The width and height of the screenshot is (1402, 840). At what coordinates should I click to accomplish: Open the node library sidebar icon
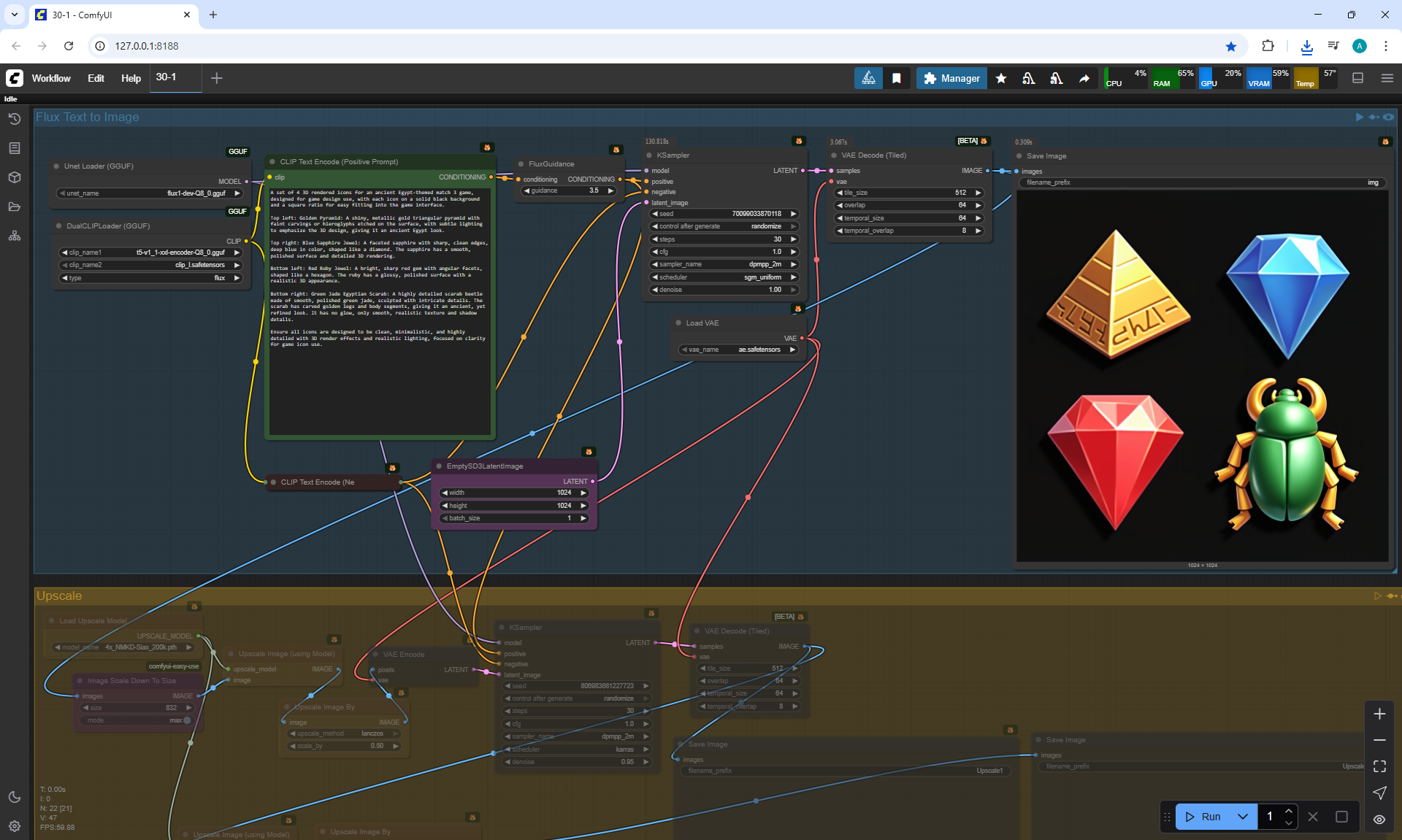(14, 148)
